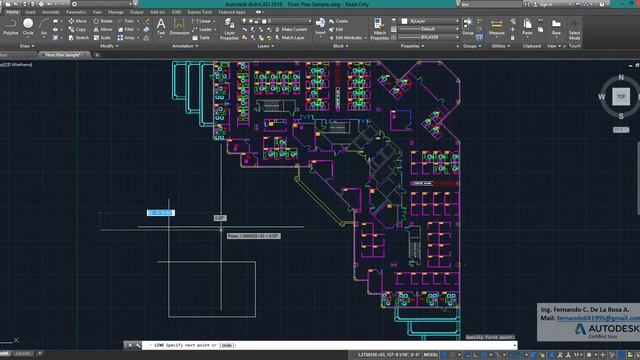Expand the Block panel
This screenshot has width=640, height=360.
[x=340, y=46]
